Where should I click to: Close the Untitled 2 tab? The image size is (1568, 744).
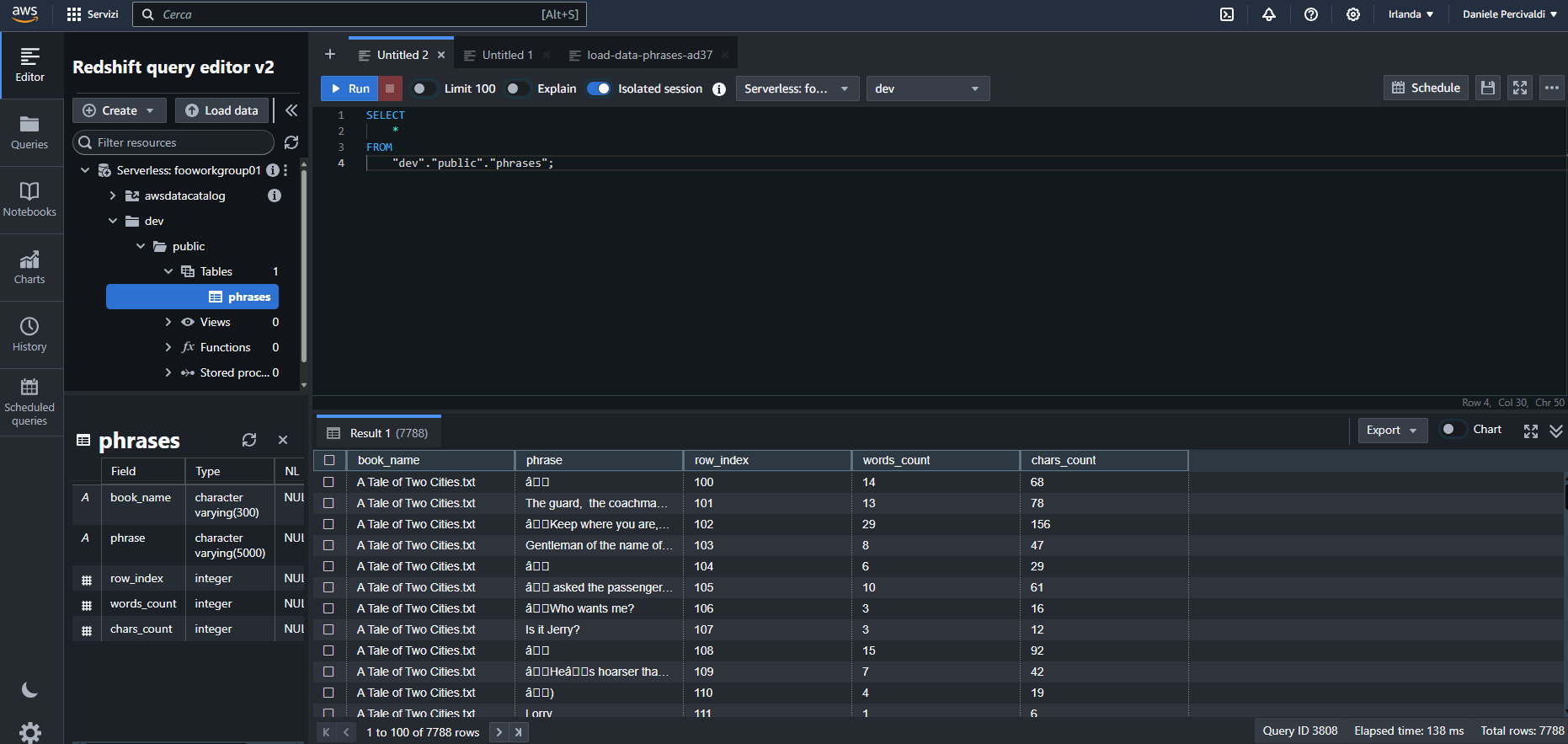pyautogui.click(x=441, y=55)
